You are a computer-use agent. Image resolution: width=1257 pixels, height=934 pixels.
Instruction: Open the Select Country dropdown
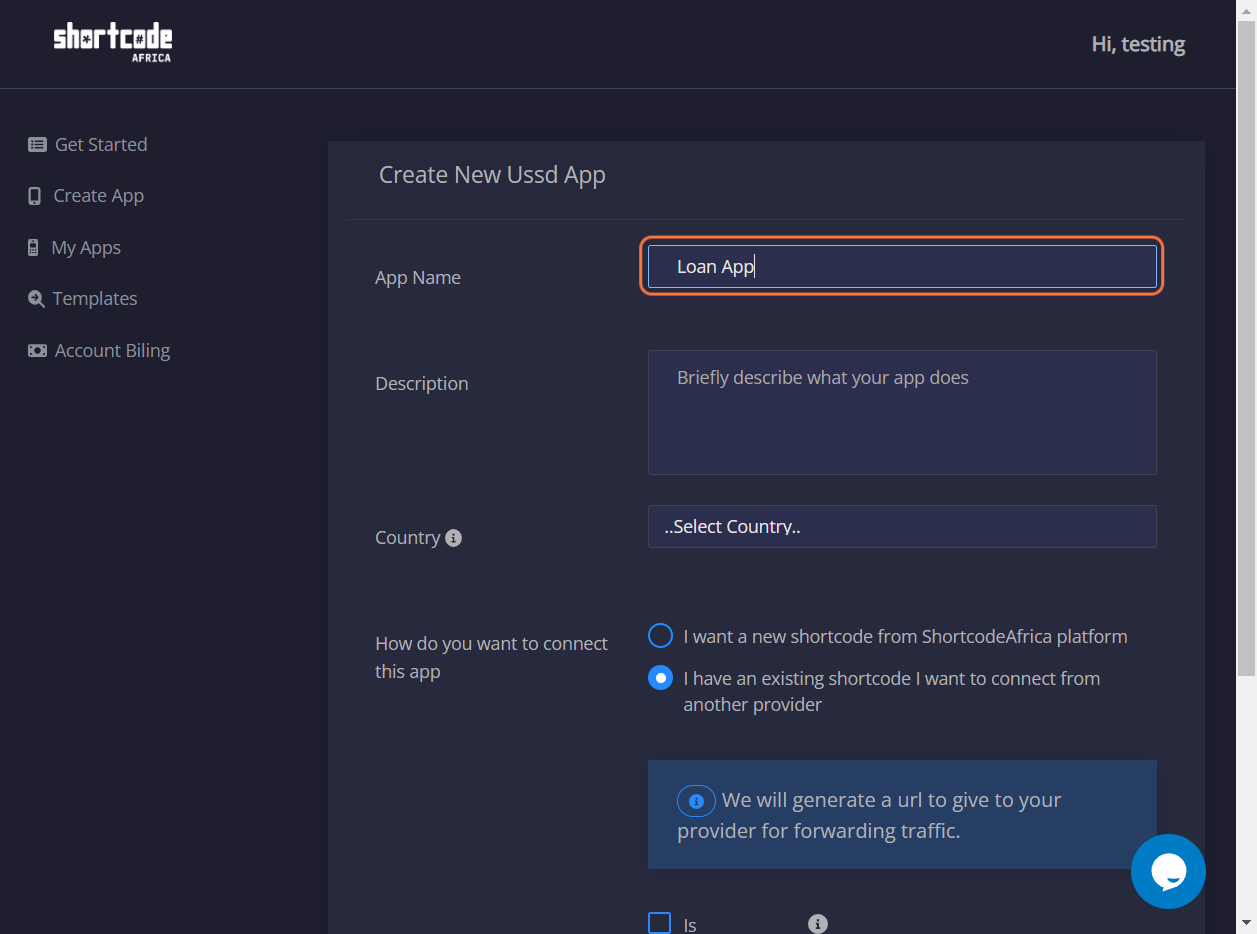[x=902, y=527]
